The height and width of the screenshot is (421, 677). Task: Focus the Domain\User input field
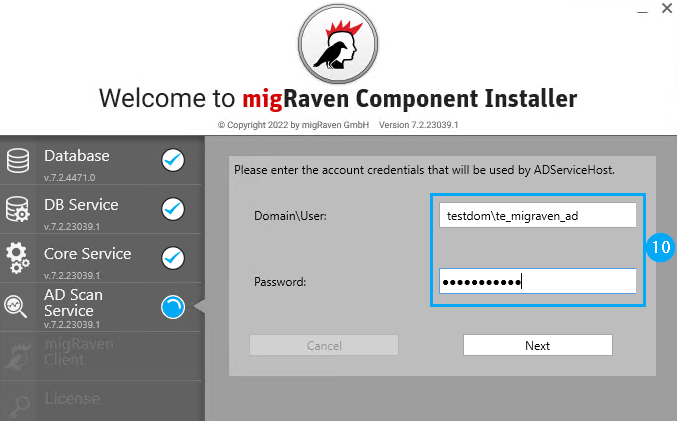(538, 215)
